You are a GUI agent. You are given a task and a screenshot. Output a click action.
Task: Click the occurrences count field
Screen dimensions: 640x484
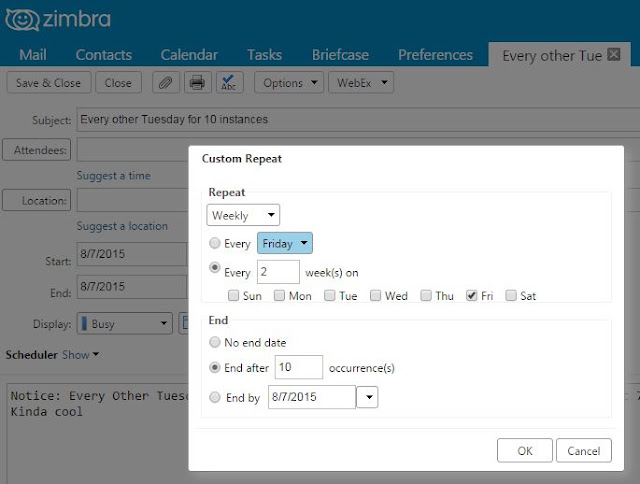[x=299, y=367]
